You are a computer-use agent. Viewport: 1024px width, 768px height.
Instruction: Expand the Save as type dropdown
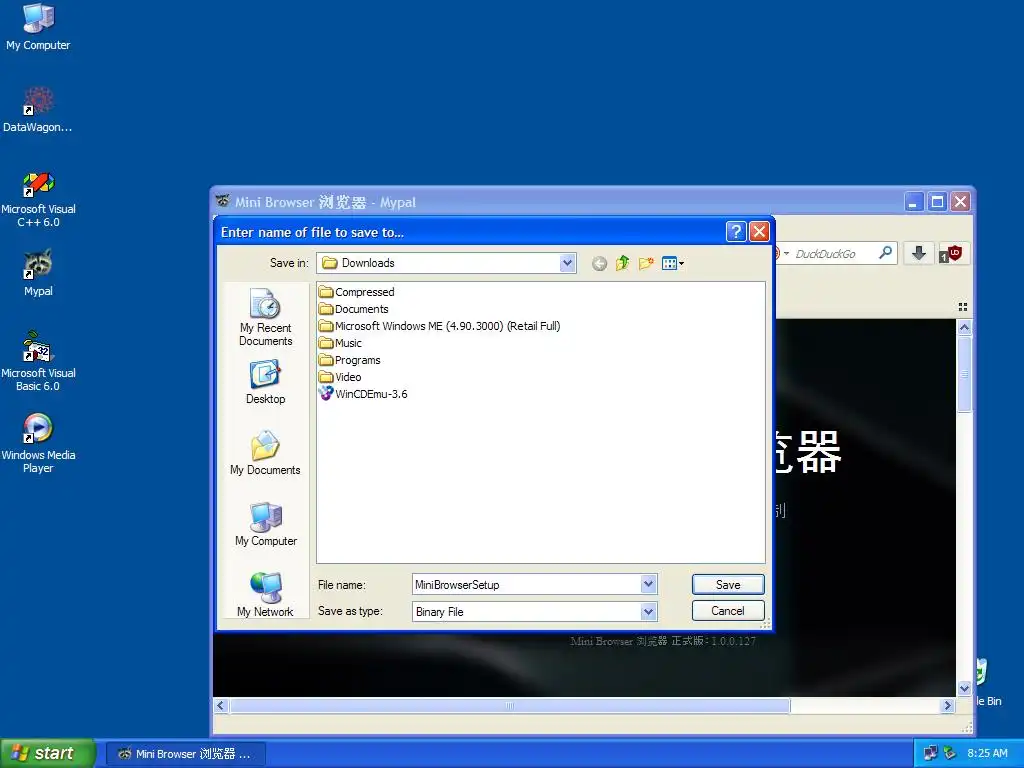tap(648, 612)
